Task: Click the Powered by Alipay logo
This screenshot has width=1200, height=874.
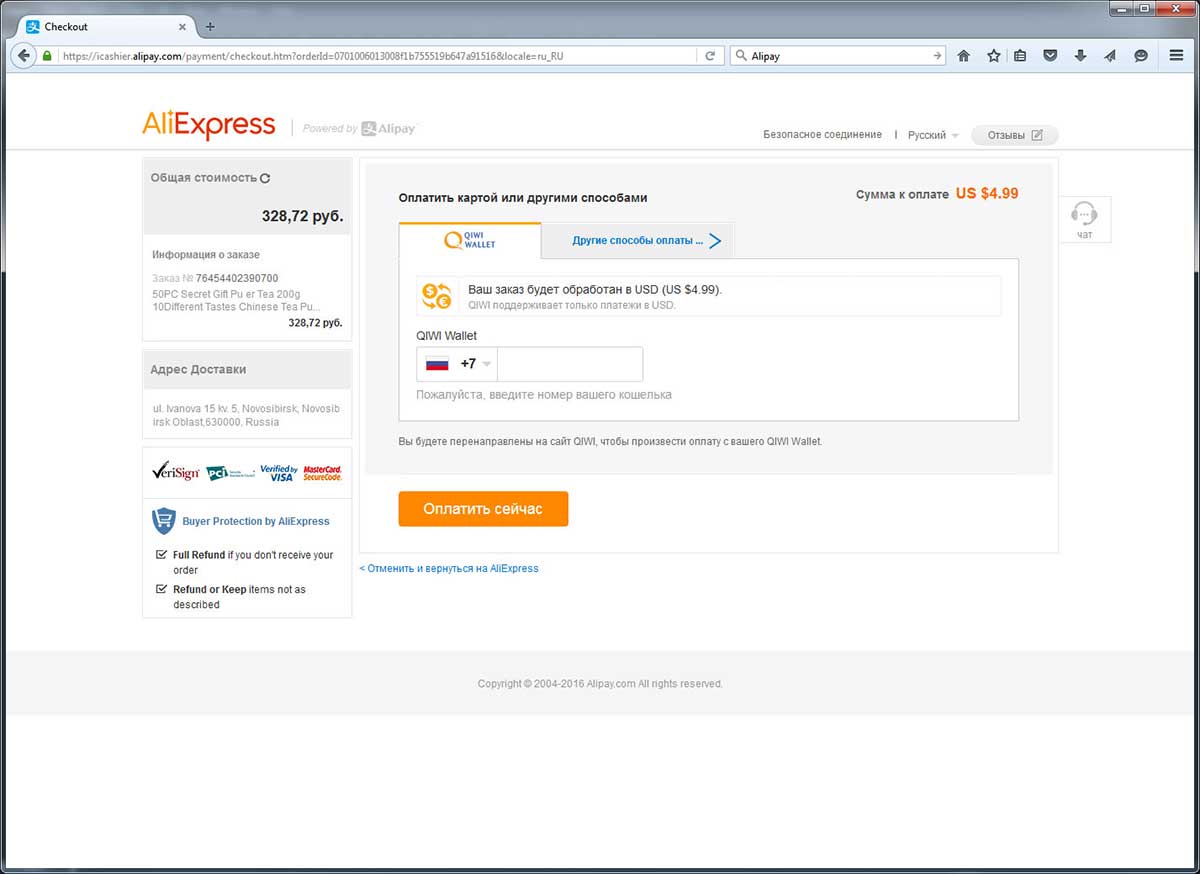Action: (x=359, y=128)
